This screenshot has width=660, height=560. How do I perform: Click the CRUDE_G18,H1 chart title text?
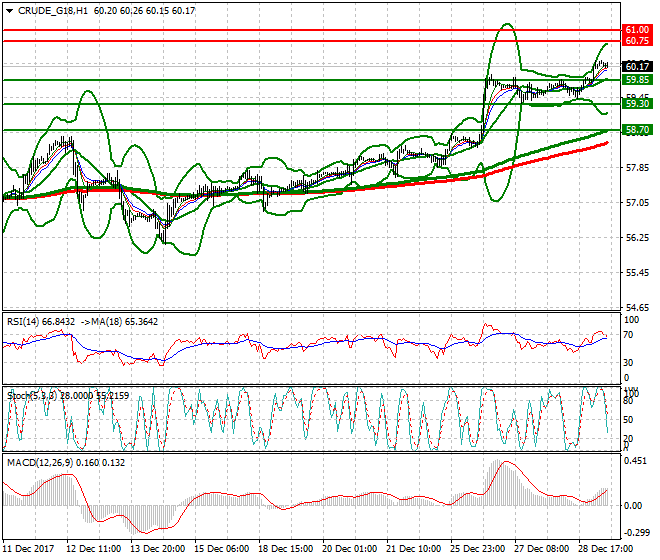(53, 11)
